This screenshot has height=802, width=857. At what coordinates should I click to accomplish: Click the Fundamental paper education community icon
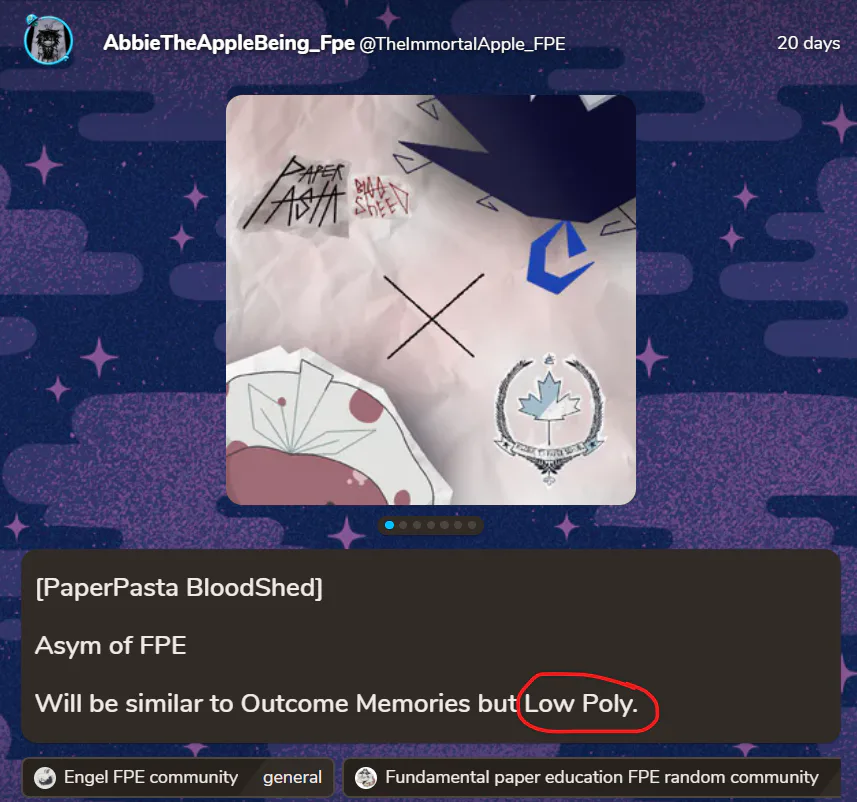366,777
